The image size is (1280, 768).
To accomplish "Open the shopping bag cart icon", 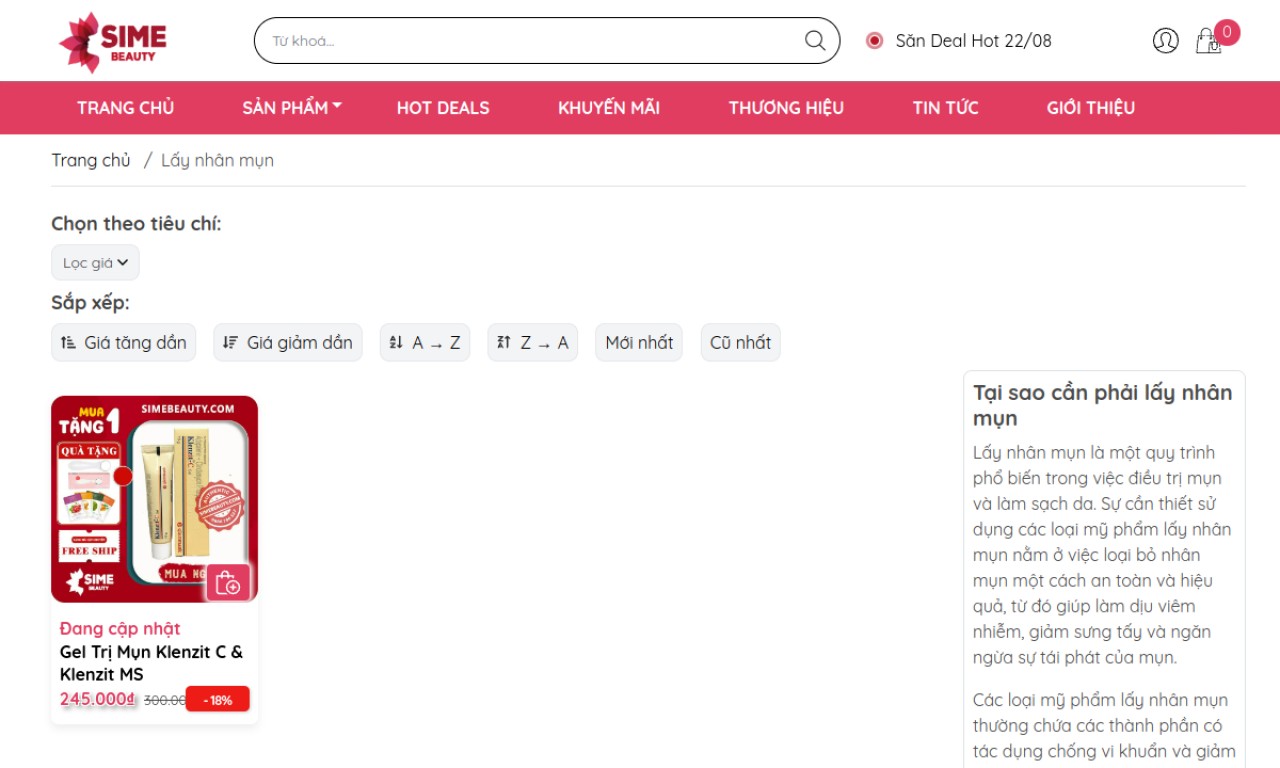I will click(x=1208, y=42).
